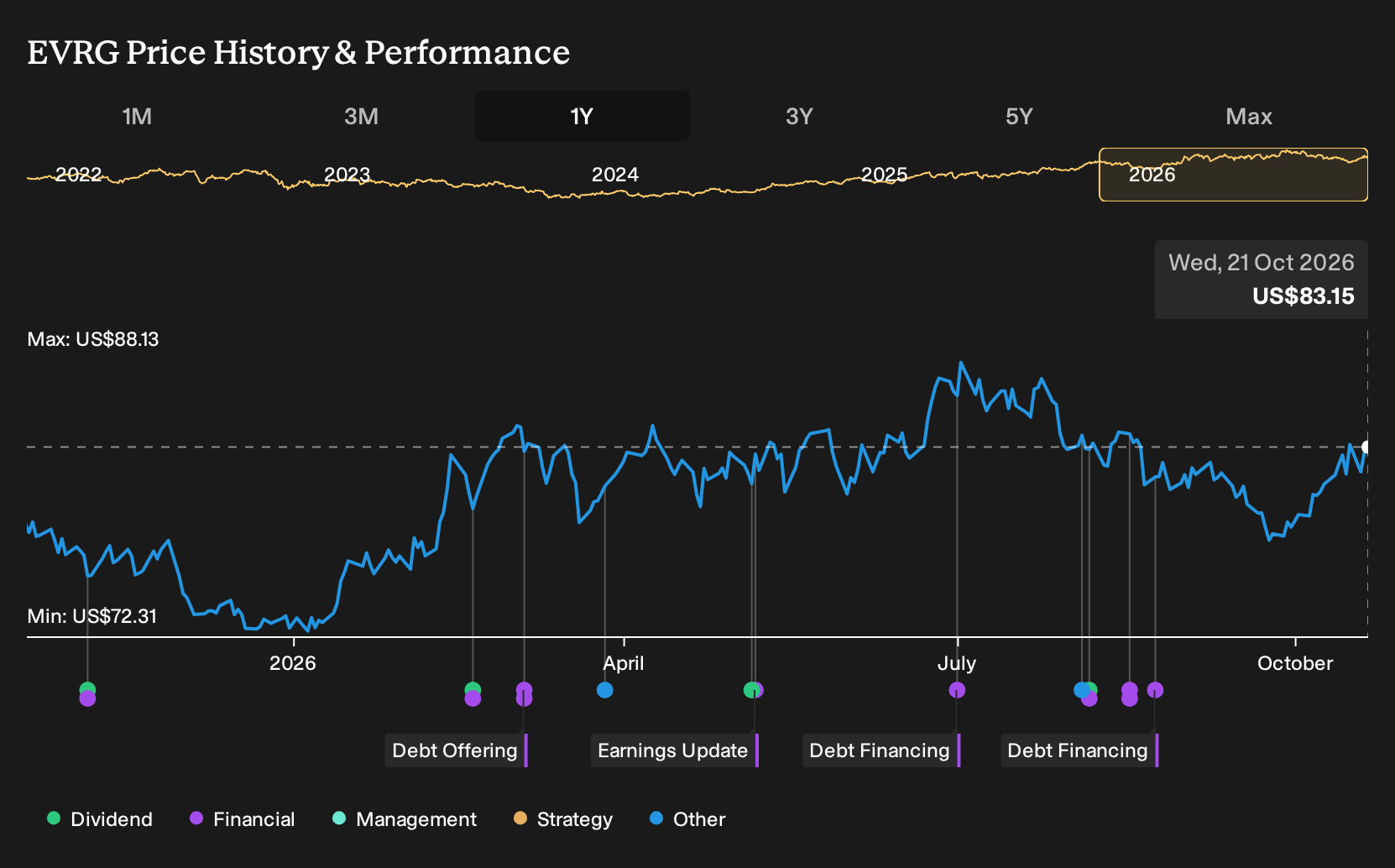Image resolution: width=1395 pixels, height=868 pixels.
Task: Click green Dividend marker left of 2026 label
Action: pyautogui.click(x=87, y=688)
